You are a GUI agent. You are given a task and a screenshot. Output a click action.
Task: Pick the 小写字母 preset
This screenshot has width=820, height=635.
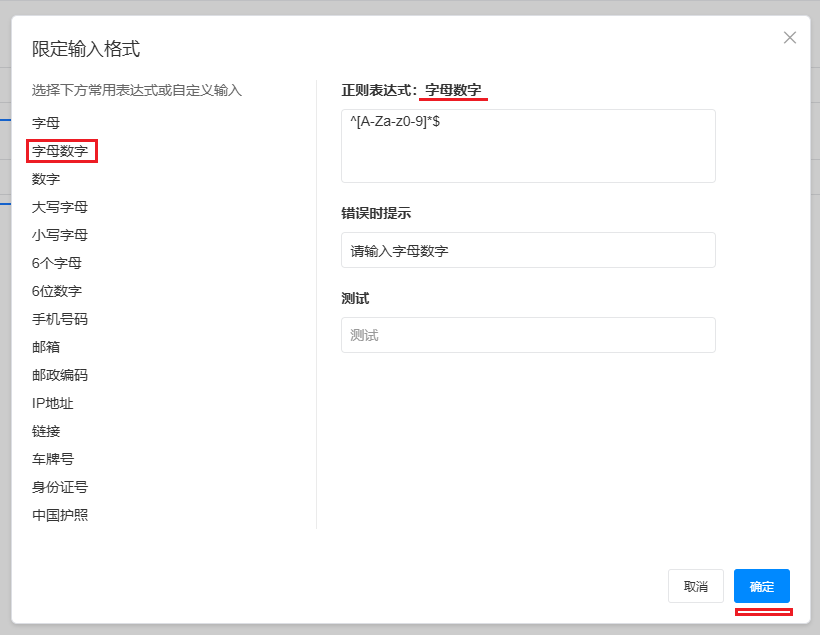click(x=60, y=235)
